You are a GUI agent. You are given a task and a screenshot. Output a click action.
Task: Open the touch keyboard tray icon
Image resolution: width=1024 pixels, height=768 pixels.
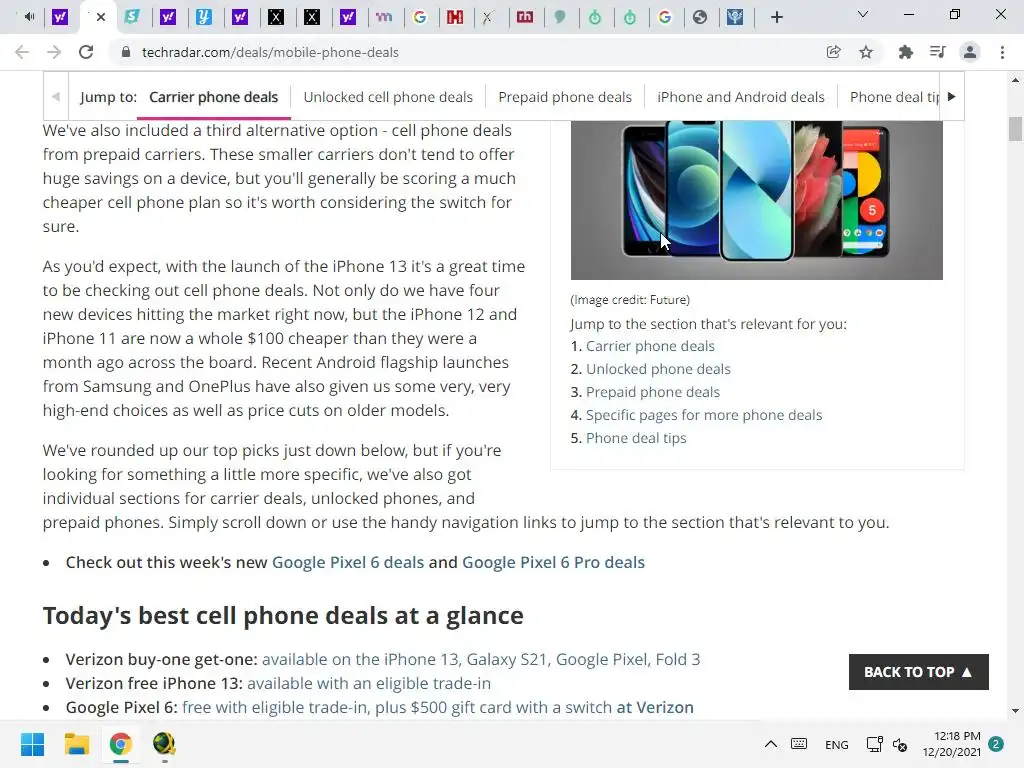coord(799,744)
